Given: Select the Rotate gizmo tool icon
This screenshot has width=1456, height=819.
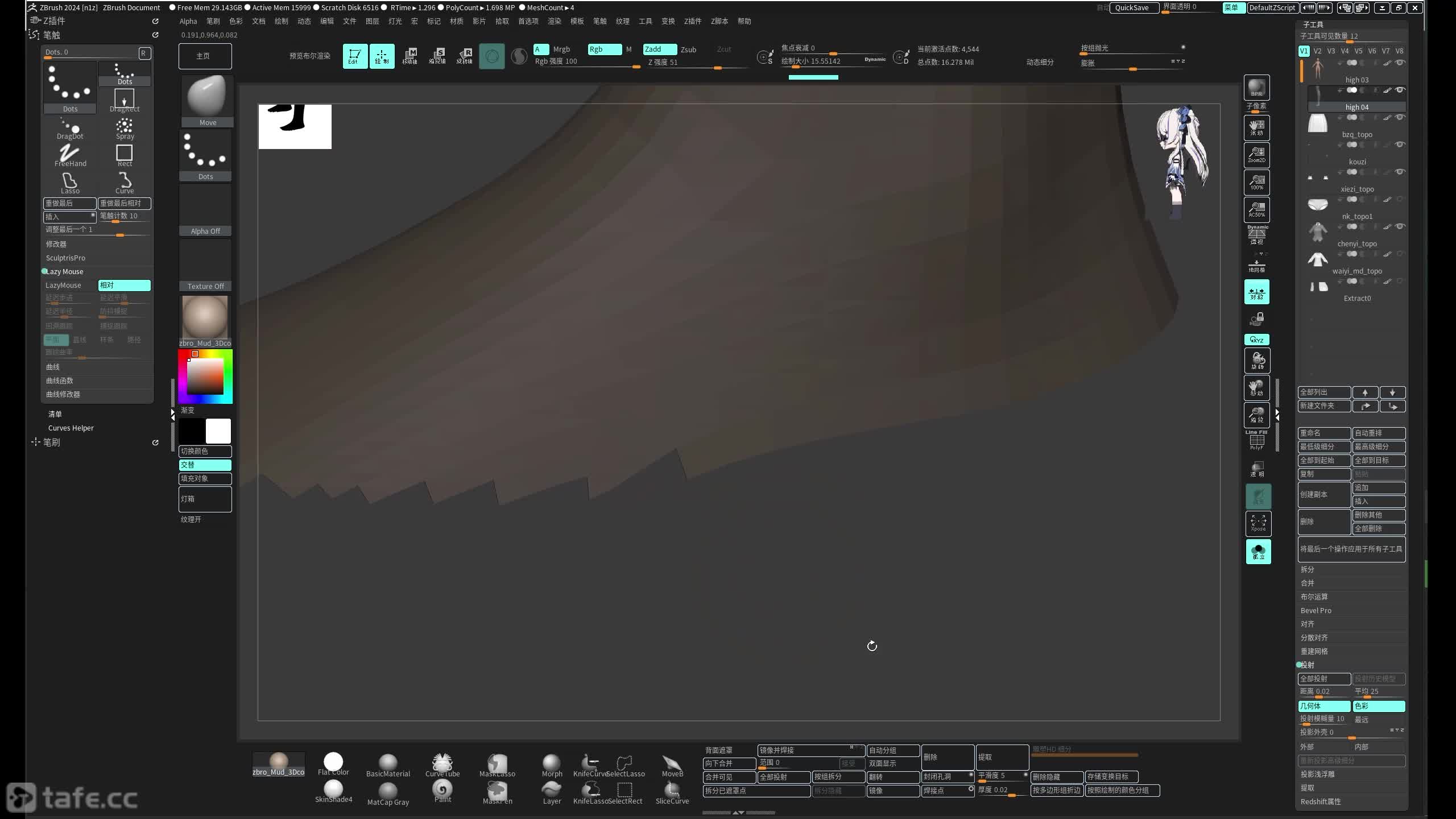Looking at the screenshot, I should [x=465, y=56].
